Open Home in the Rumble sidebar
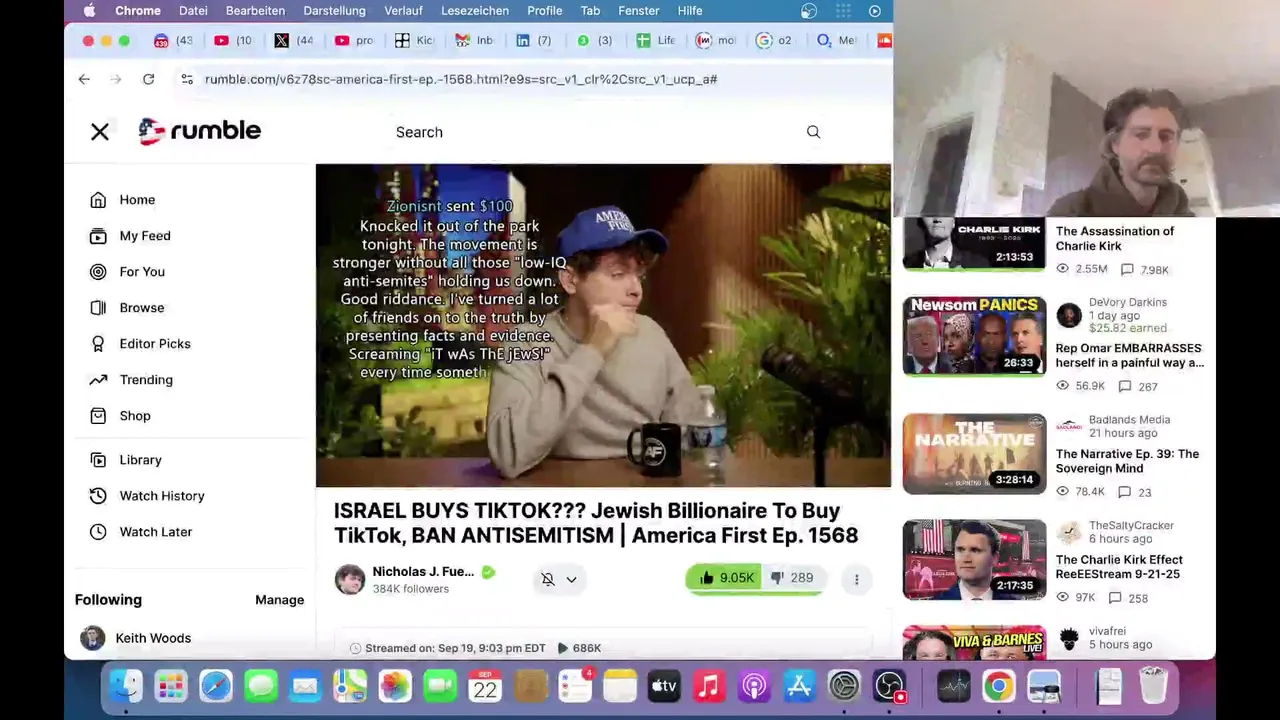The image size is (1280, 720). [137, 200]
